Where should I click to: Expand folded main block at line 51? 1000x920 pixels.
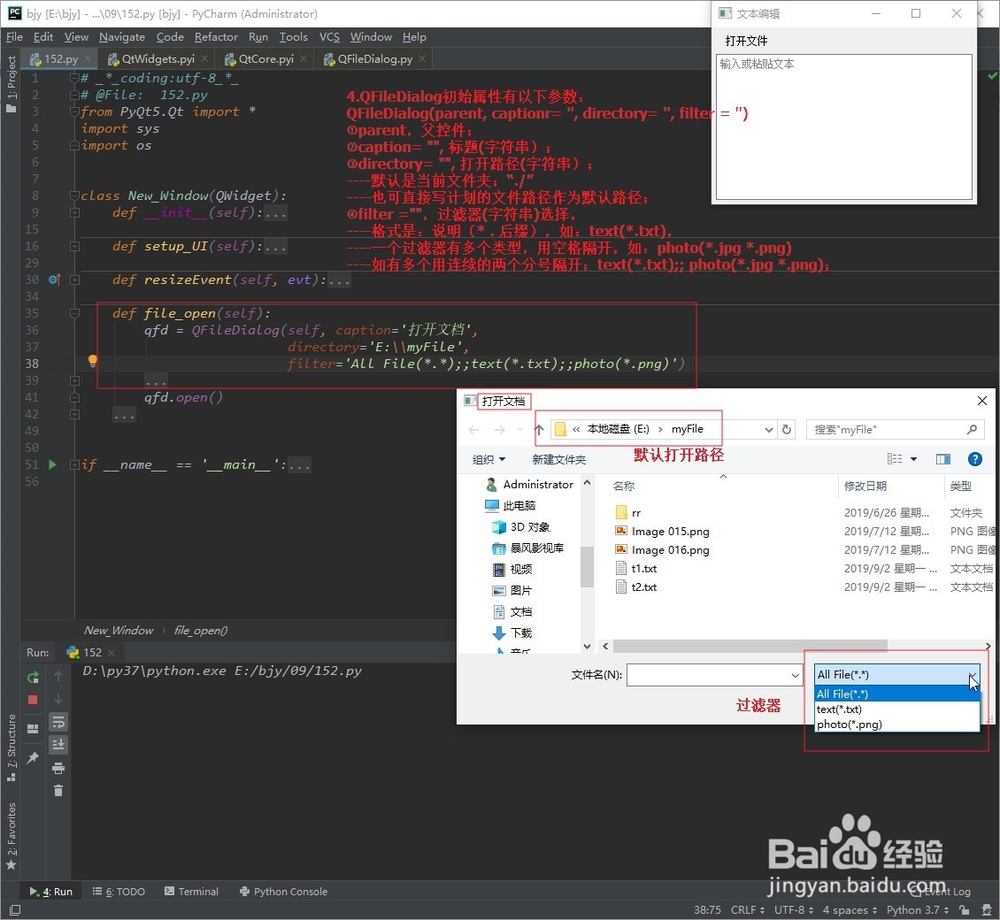click(75, 464)
